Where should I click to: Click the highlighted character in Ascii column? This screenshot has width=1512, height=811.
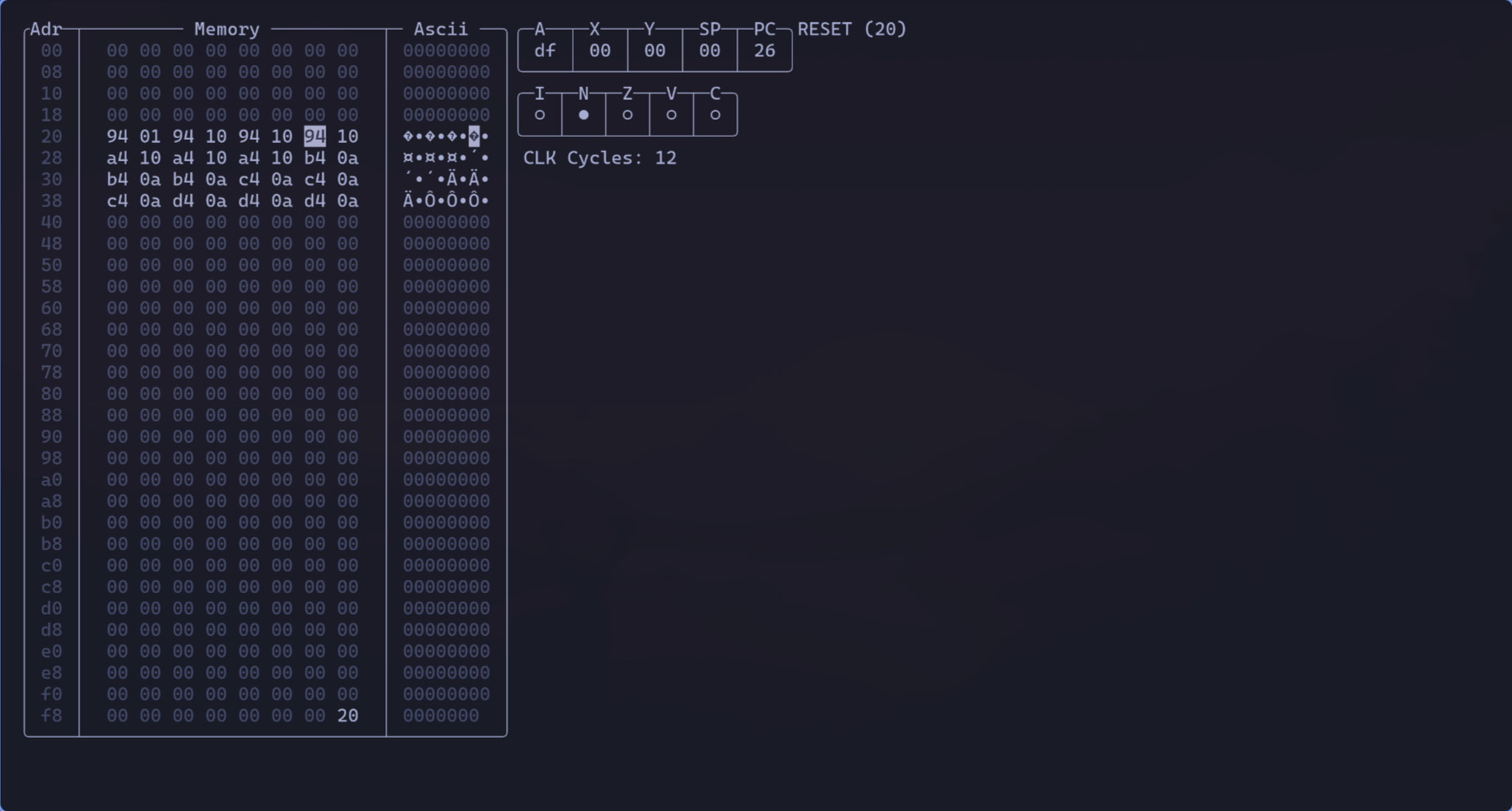(474, 136)
